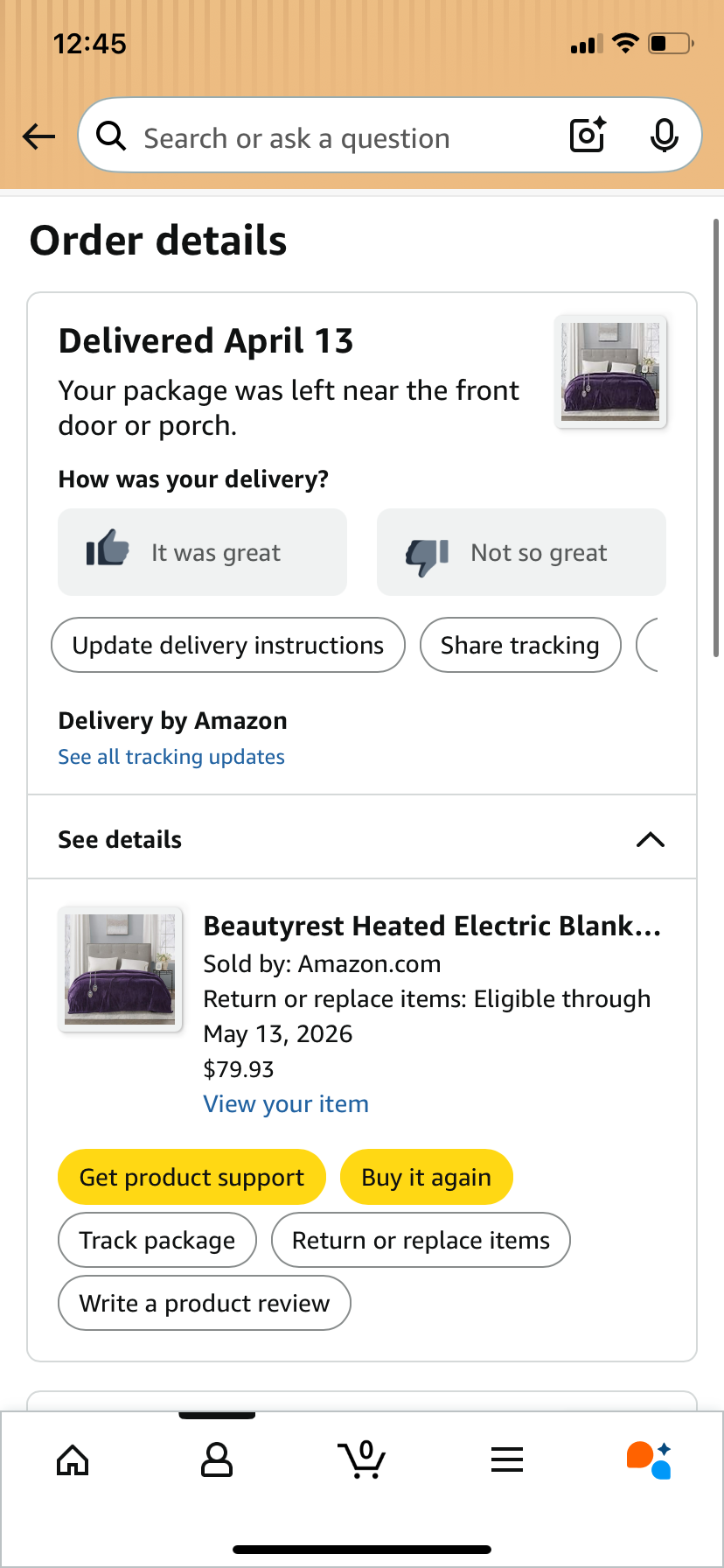Collapse the See details section chevron
This screenshot has width=724, height=1568.
(651, 840)
